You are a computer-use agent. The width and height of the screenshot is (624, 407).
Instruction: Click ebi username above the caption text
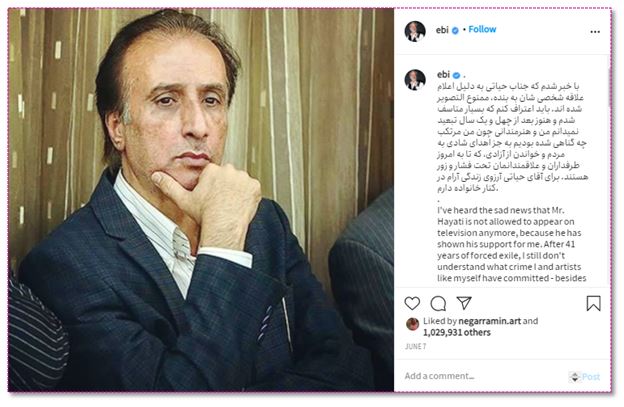(443, 74)
